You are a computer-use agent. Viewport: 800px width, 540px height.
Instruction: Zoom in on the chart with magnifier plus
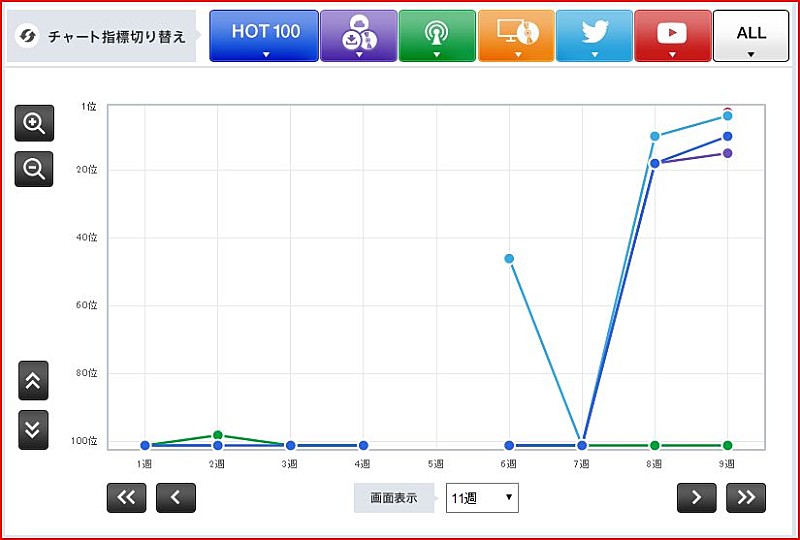pos(34,123)
